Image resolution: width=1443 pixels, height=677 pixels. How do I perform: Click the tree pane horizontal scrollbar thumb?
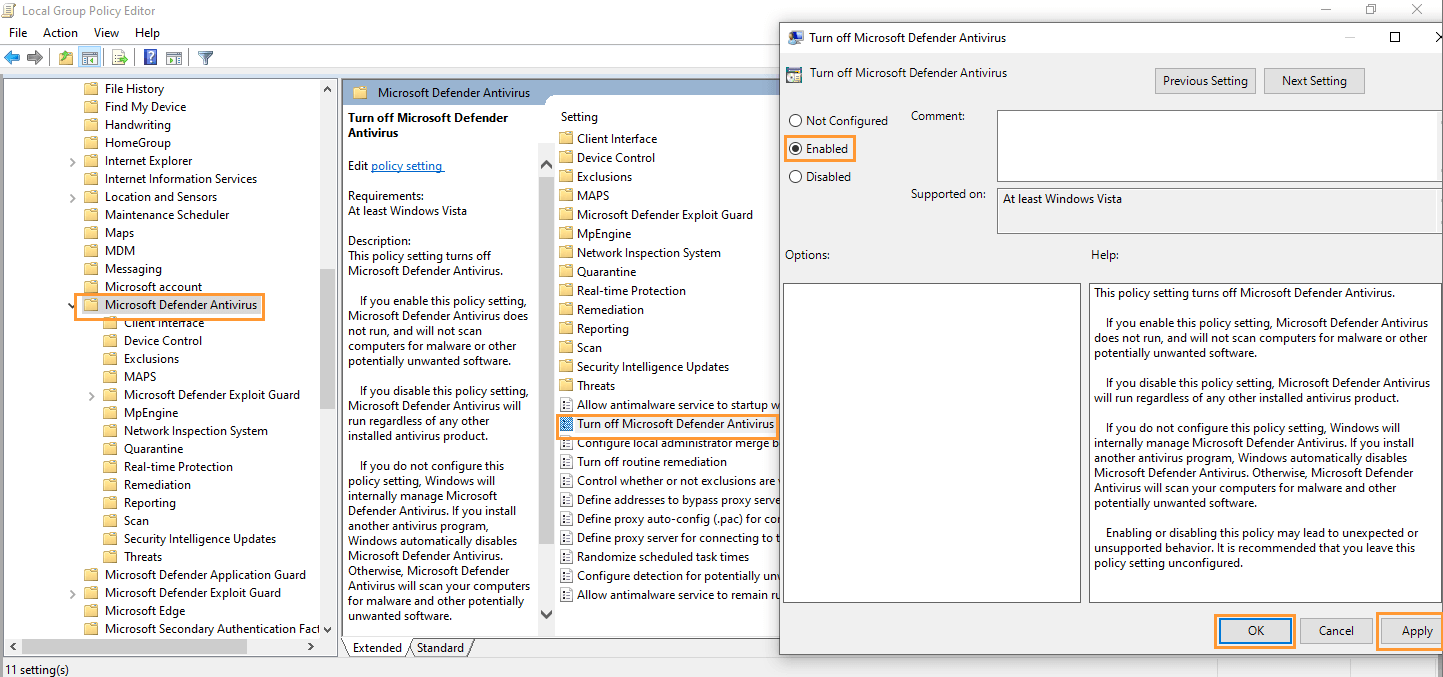(134, 647)
